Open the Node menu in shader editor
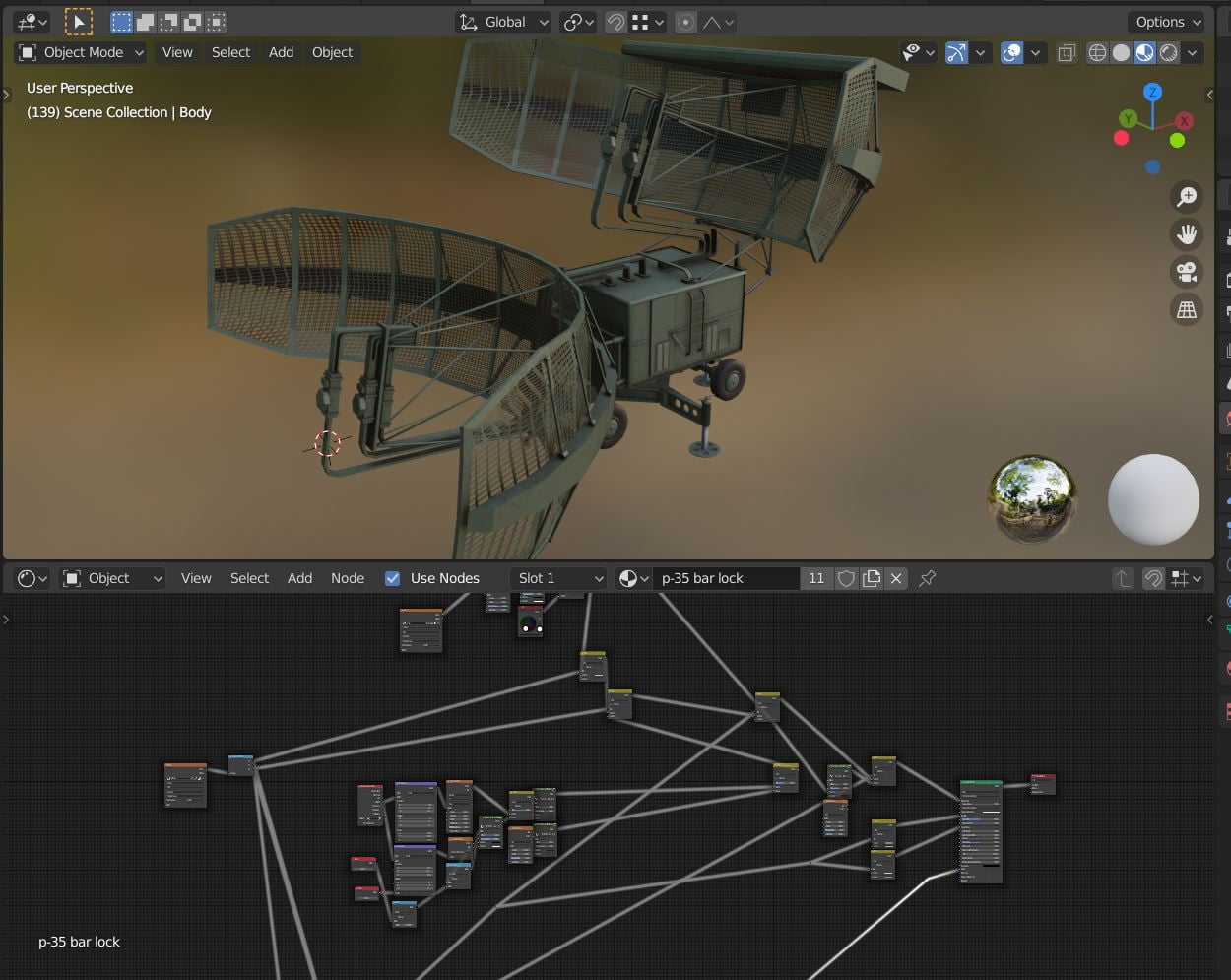This screenshot has width=1231, height=980. click(x=347, y=579)
